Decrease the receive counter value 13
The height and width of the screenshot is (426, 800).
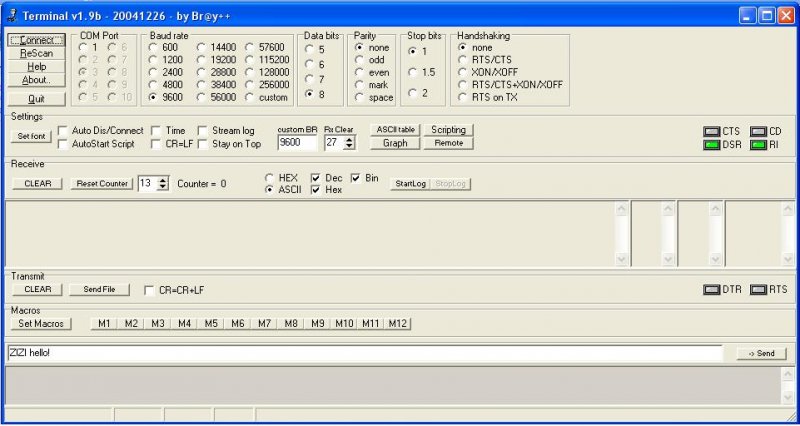(163, 187)
